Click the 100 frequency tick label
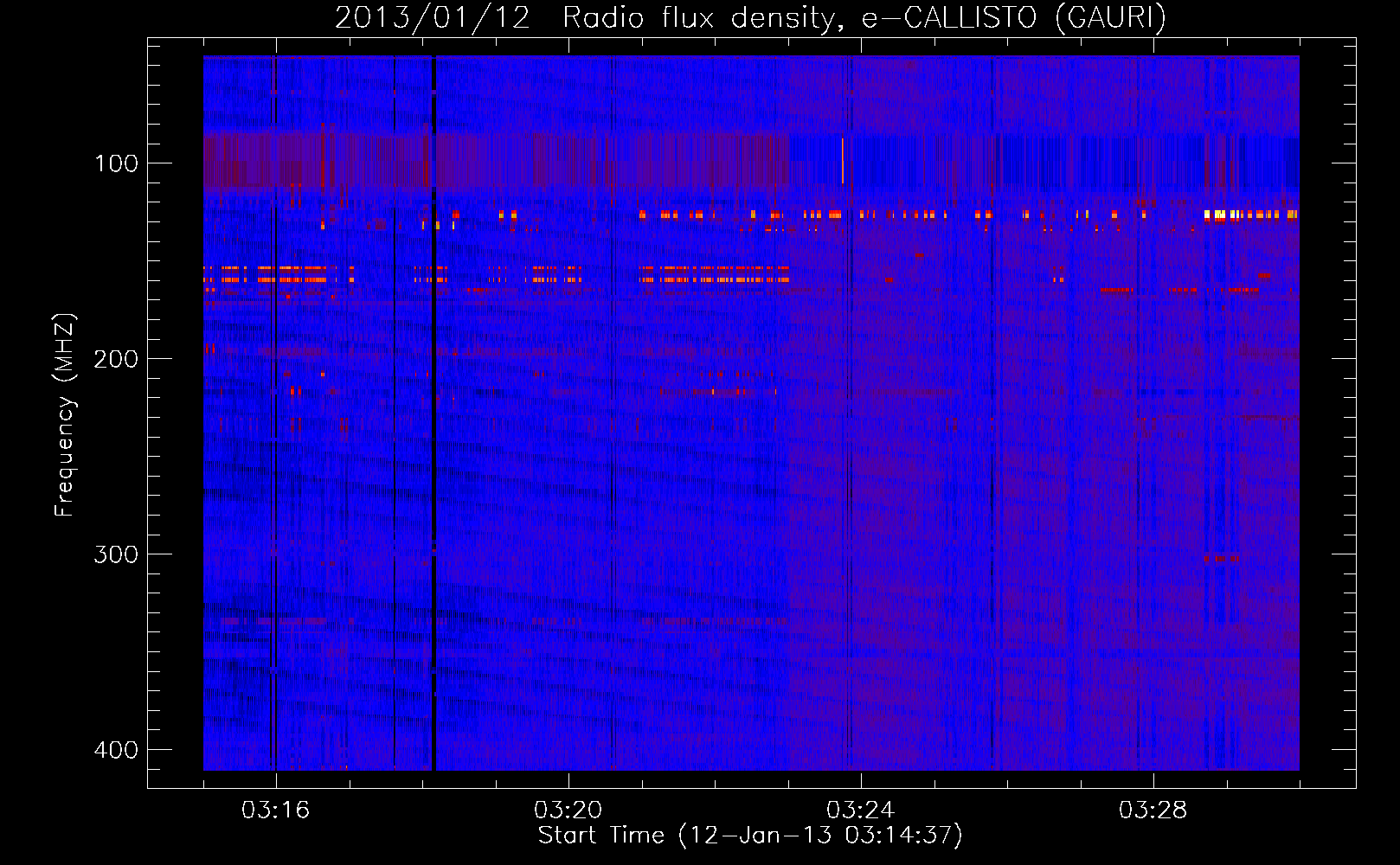 pos(116,163)
